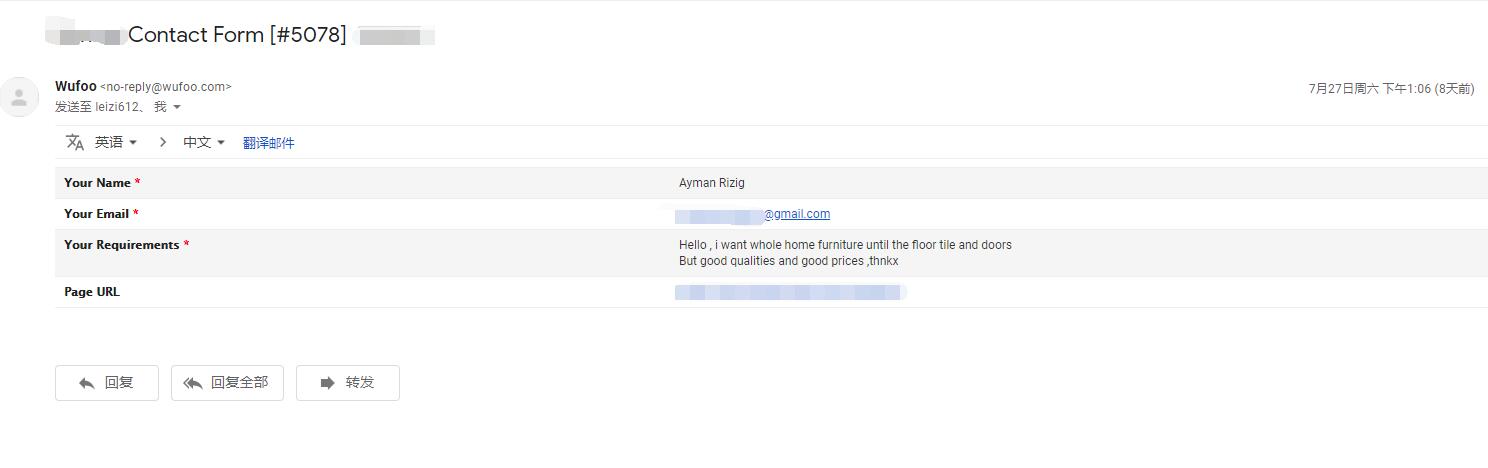The width and height of the screenshot is (1488, 468).
Task: Click the 翻译邮件 translate message link
Action: 269,143
